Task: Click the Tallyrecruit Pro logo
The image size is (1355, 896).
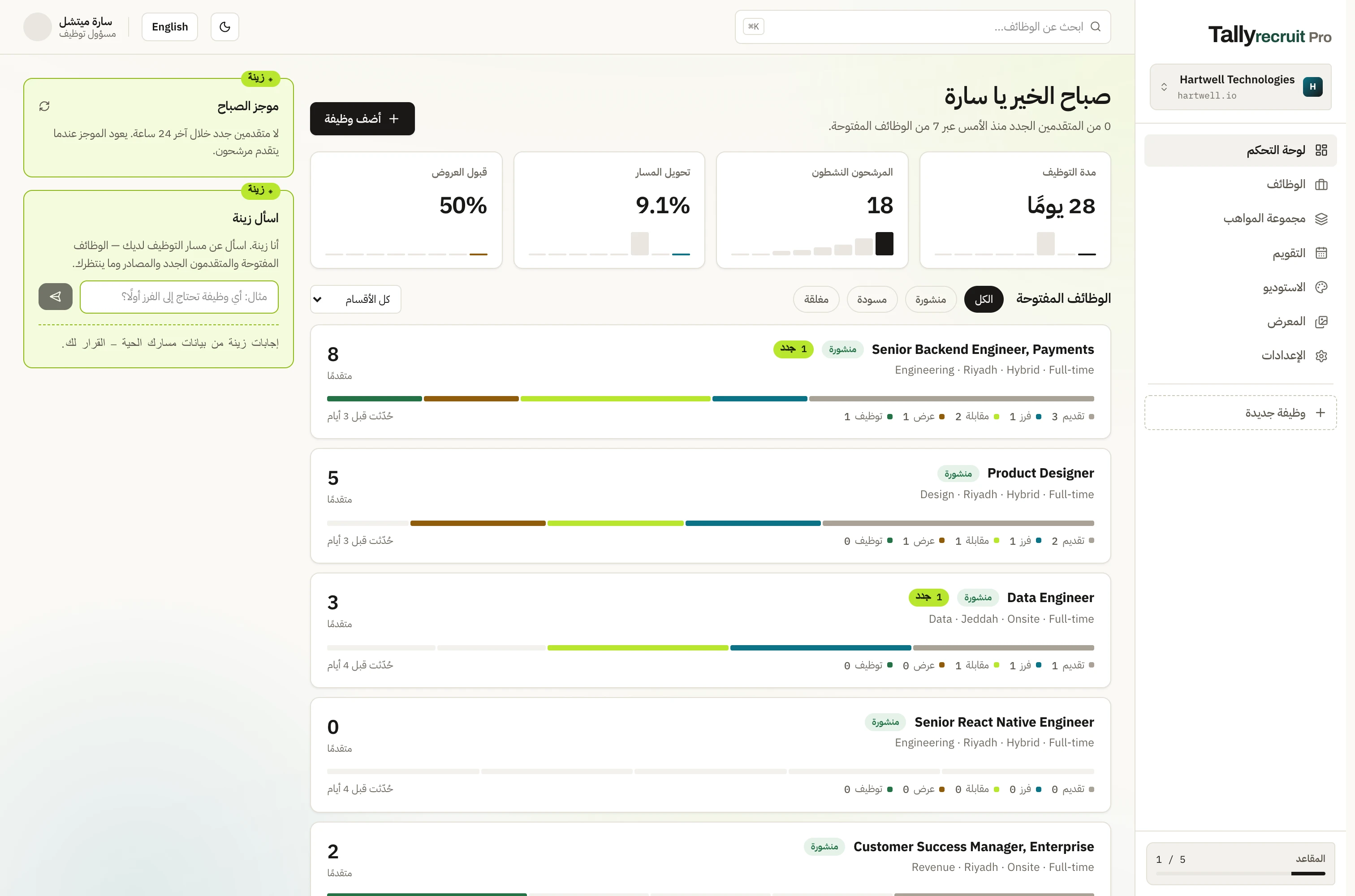Action: tap(1269, 35)
